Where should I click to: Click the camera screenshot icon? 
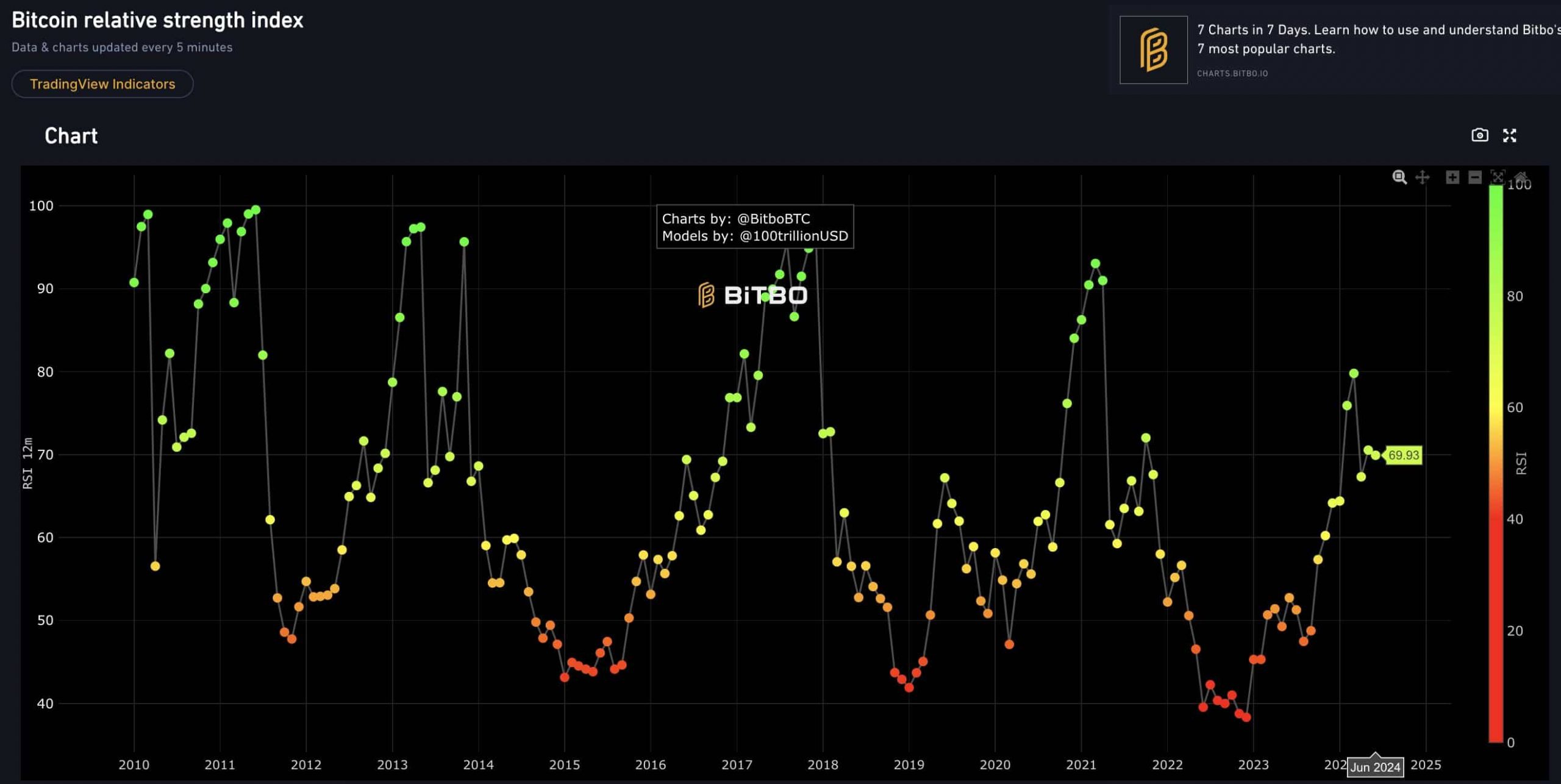point(1480,135)
